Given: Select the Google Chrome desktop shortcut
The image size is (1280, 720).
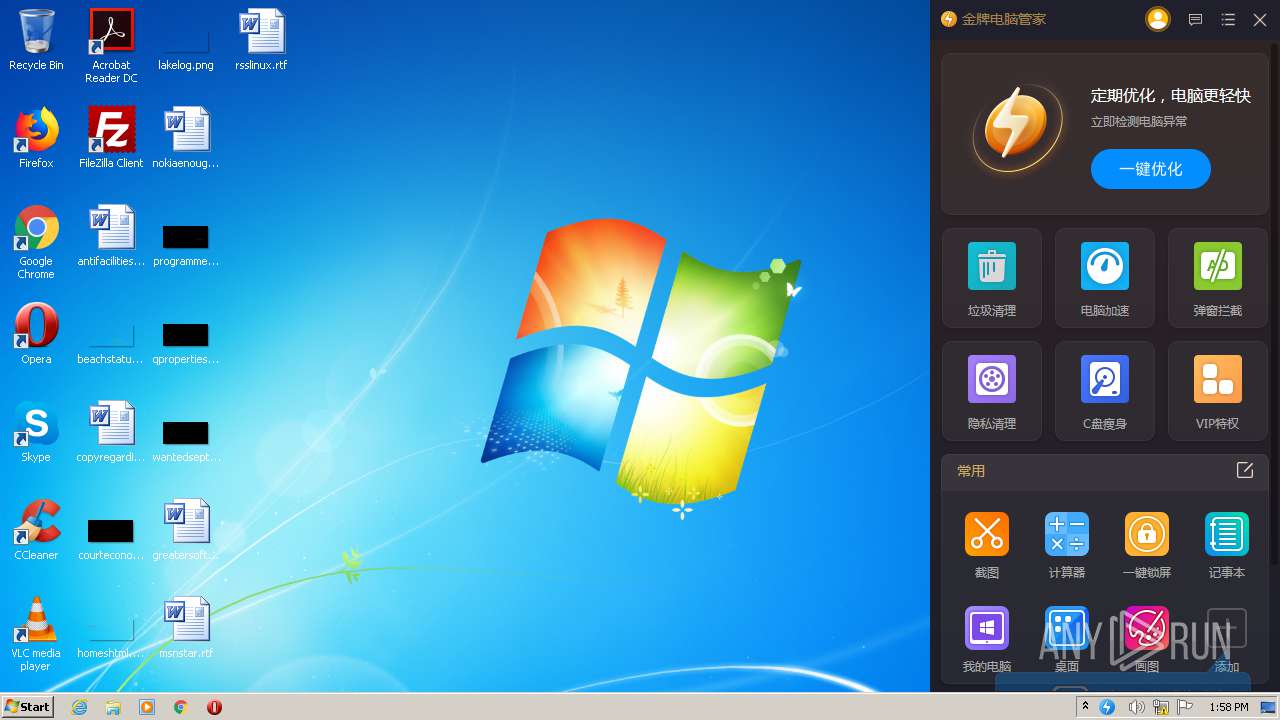Looking at the screenshot, I should click(36, 242).
